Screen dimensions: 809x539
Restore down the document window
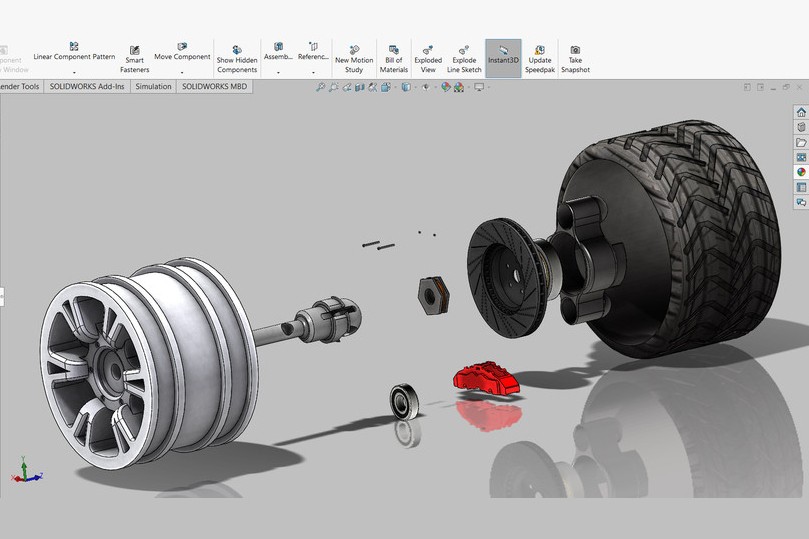point(786,87)
